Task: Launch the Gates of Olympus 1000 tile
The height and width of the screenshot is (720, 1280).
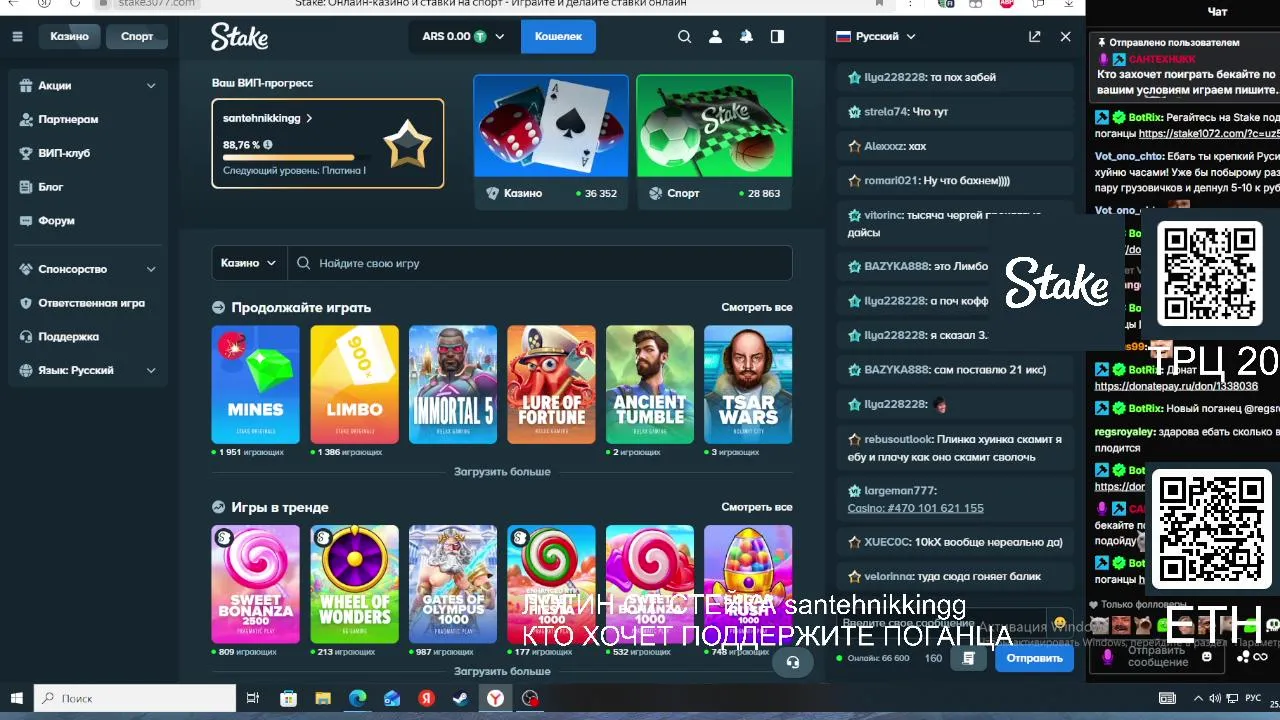Action: (452, 584)
